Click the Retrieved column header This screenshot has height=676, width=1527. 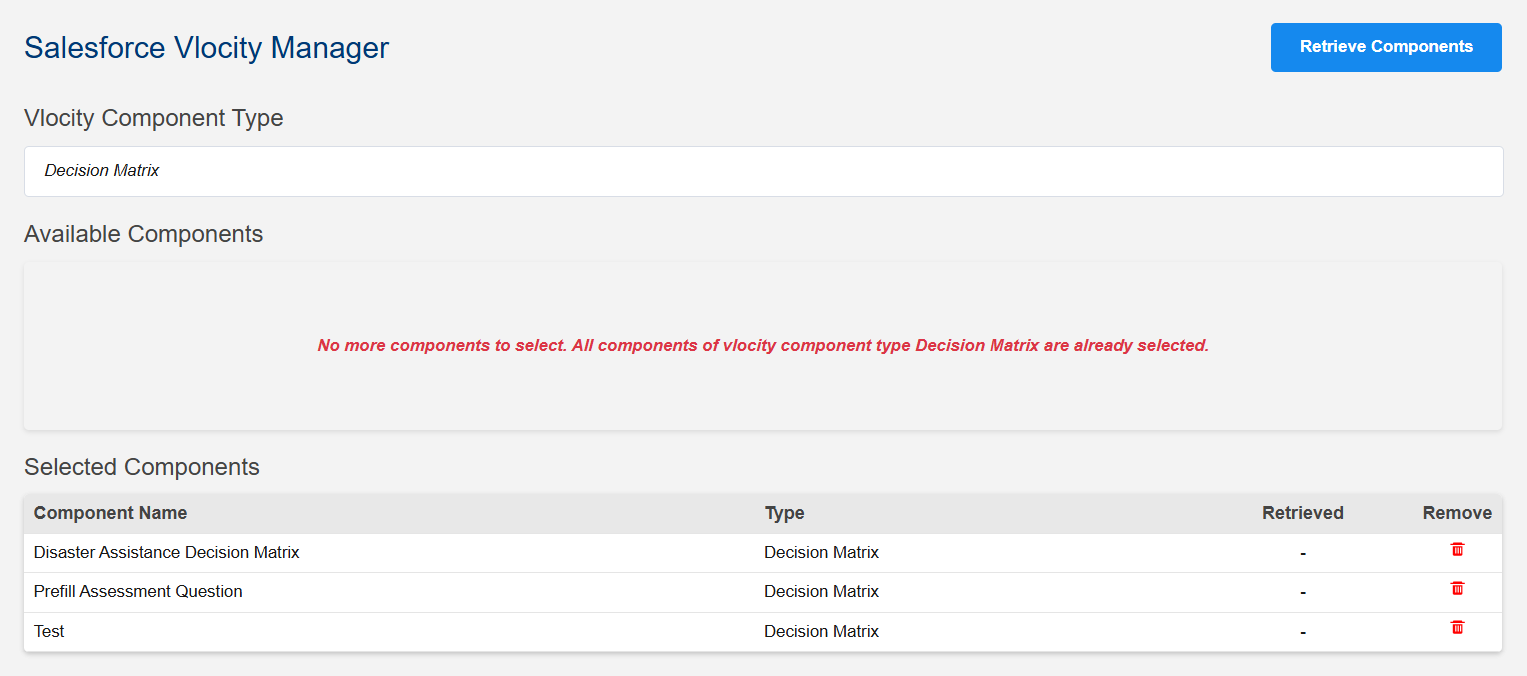(1303, 513)
